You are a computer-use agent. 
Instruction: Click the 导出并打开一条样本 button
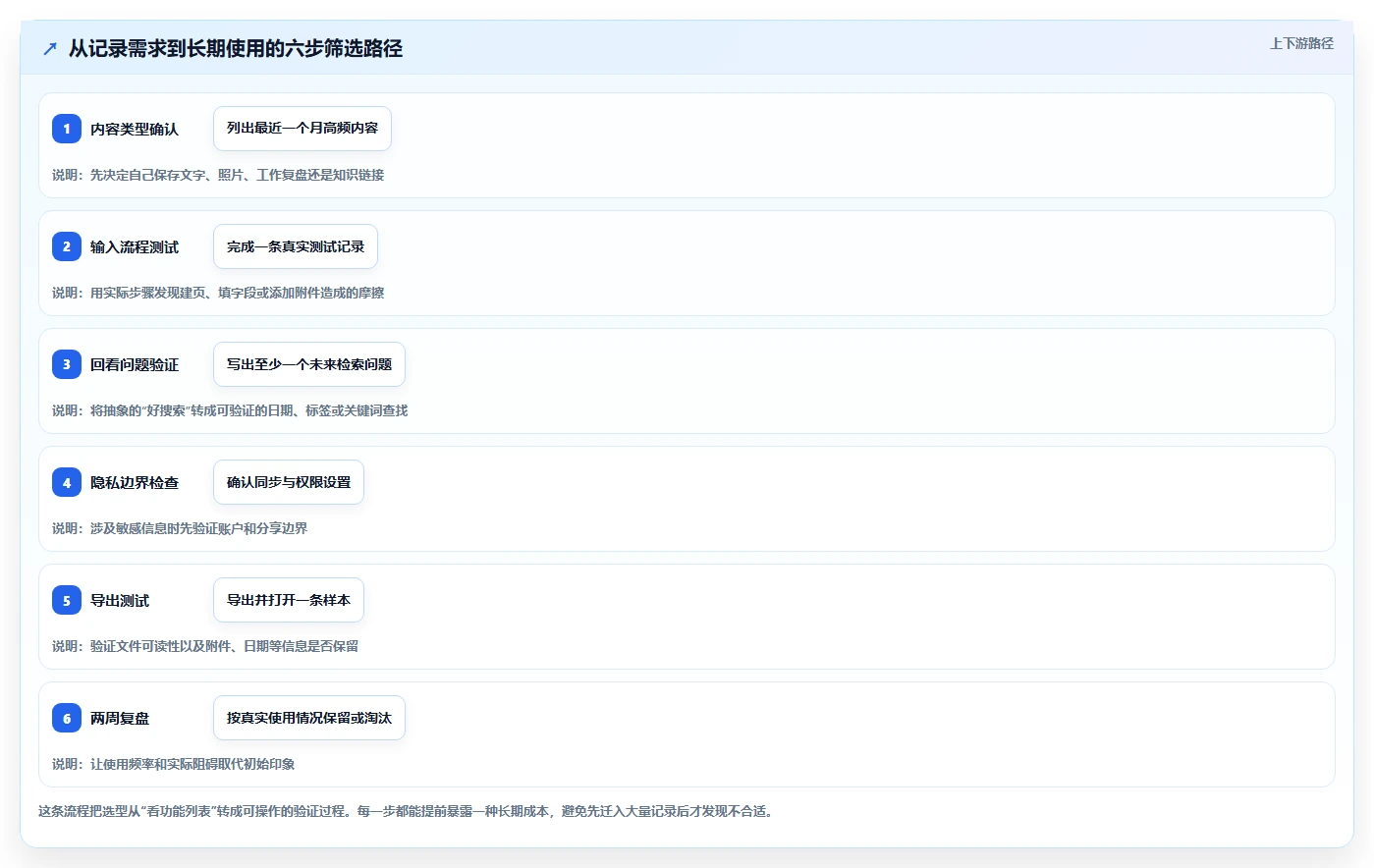click(289, 600)
